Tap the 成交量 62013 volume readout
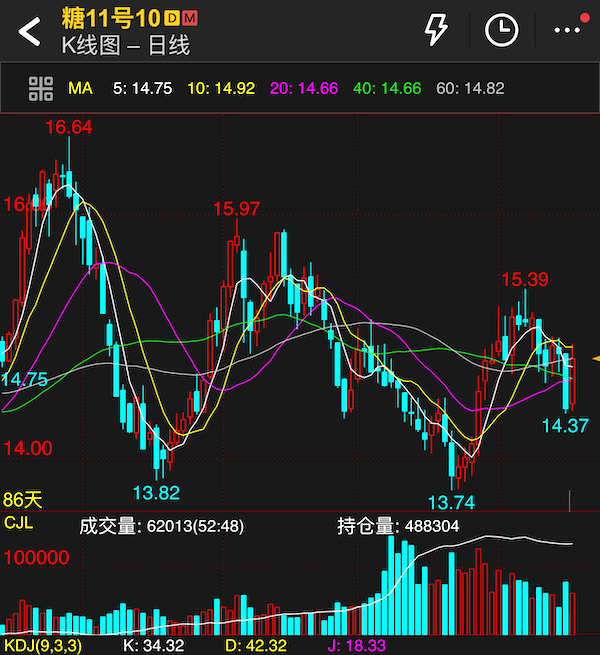The width and height of the screenshot is (600, 655). pyautogui.click(x=161, y=526)
